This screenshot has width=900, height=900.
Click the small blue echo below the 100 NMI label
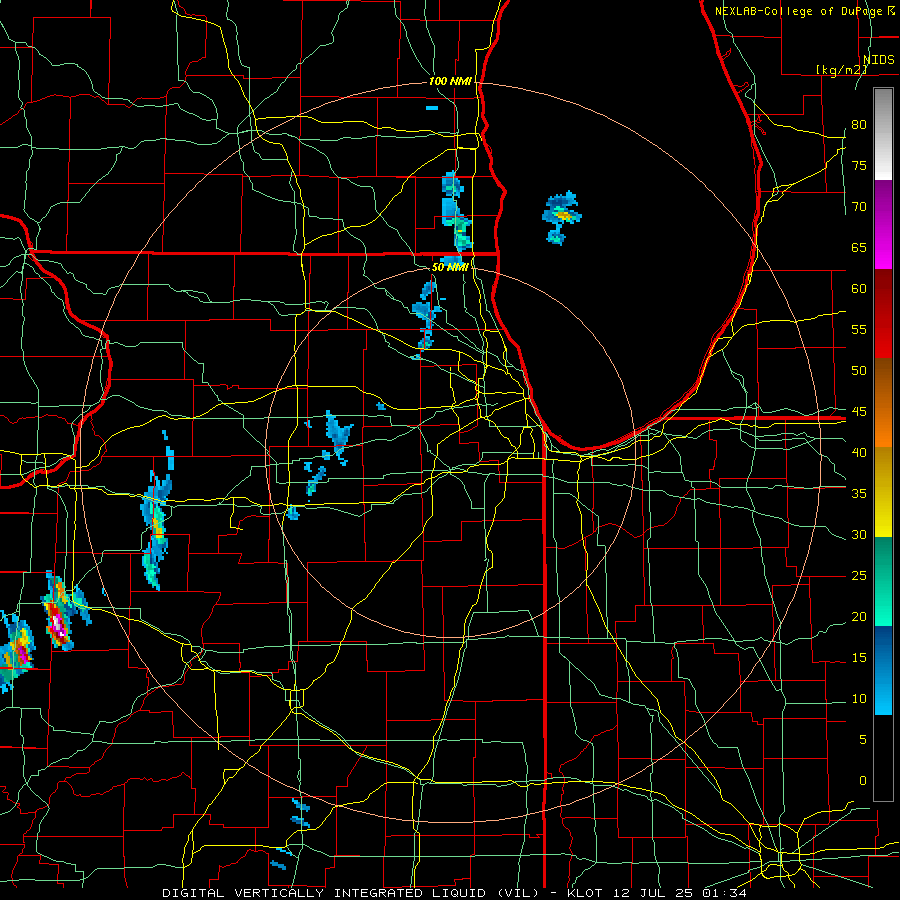pos(432,108)
